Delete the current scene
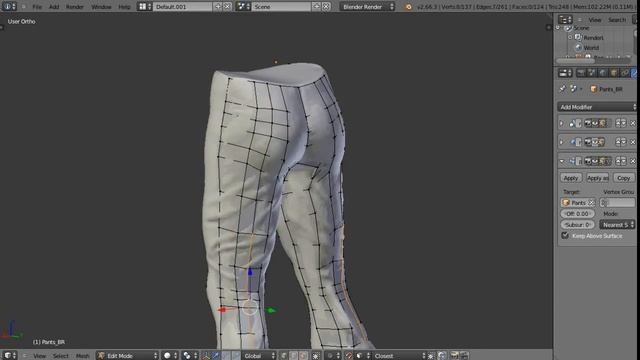This screenshot has width=640, height=360. point(326,7)
